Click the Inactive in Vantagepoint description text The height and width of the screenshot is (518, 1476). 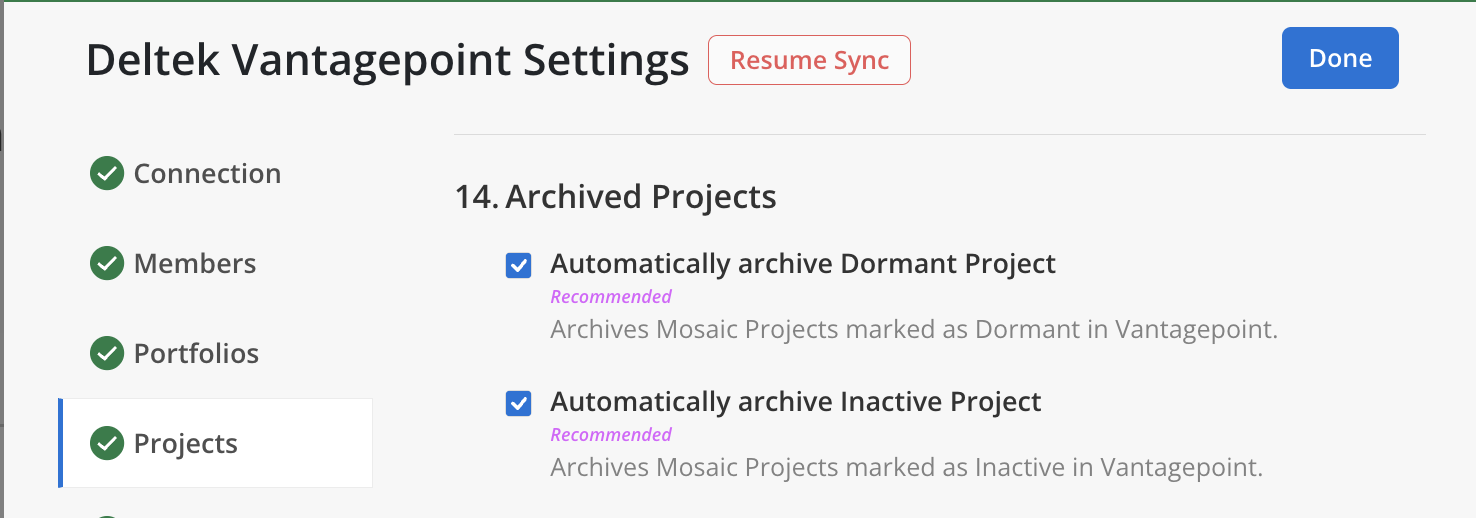coord(907,468)
